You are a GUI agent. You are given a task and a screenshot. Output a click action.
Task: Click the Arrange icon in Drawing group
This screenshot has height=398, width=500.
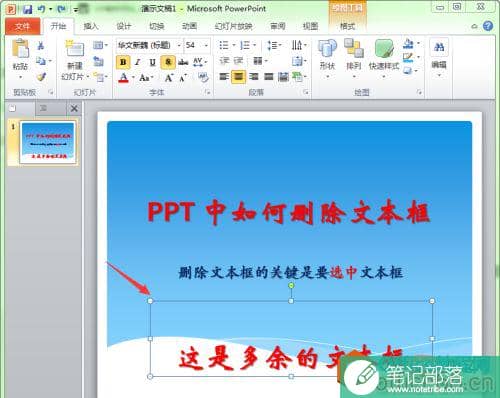point(354,49)
